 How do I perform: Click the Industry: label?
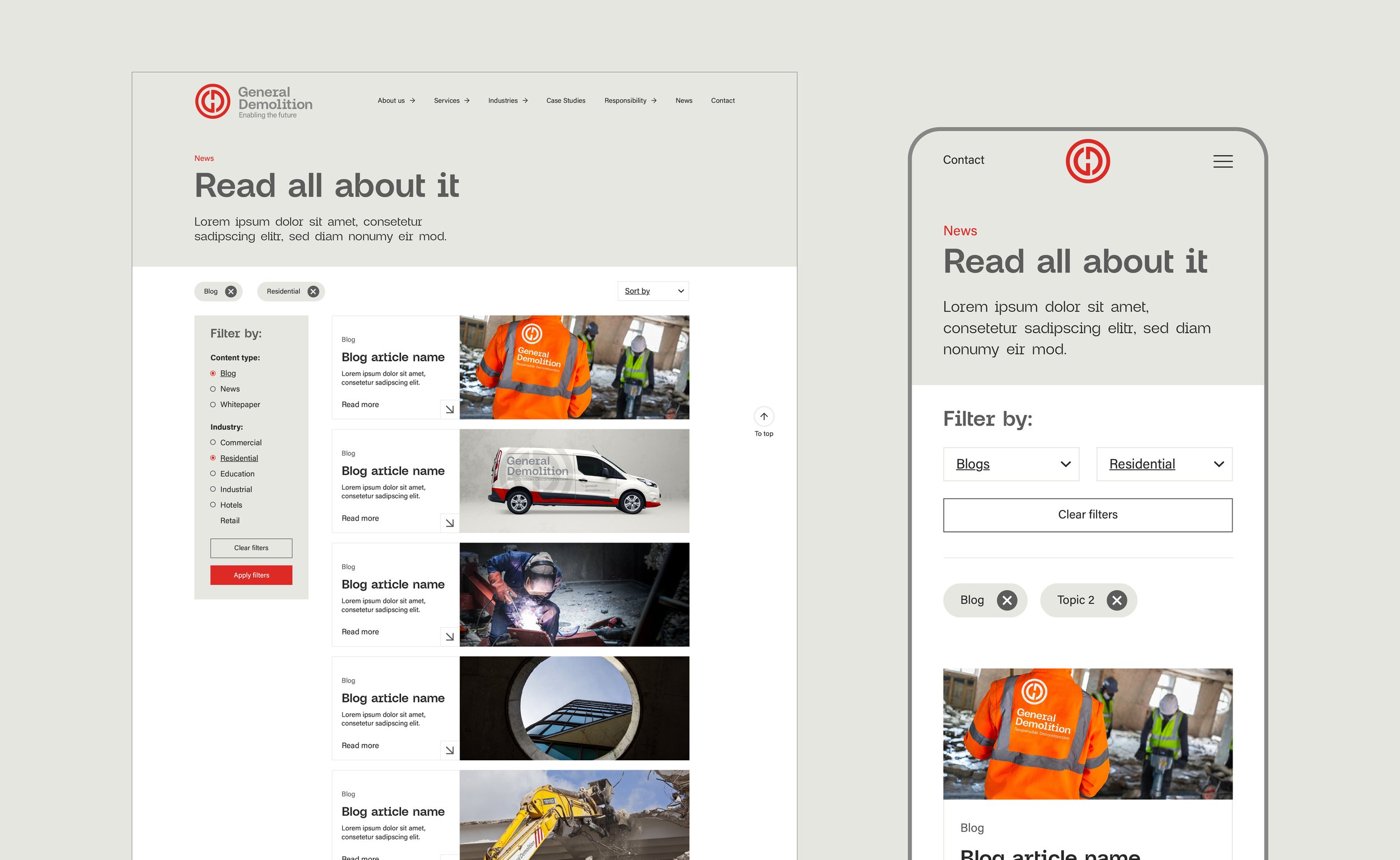click(x=226, y=427)
